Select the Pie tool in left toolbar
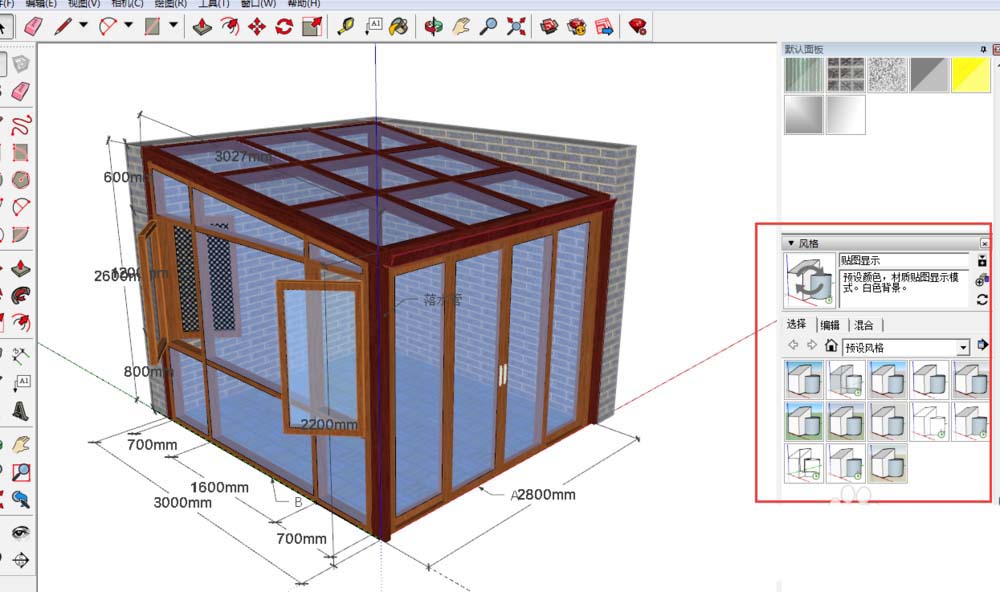1000x592 pixels. pos(21,235)
